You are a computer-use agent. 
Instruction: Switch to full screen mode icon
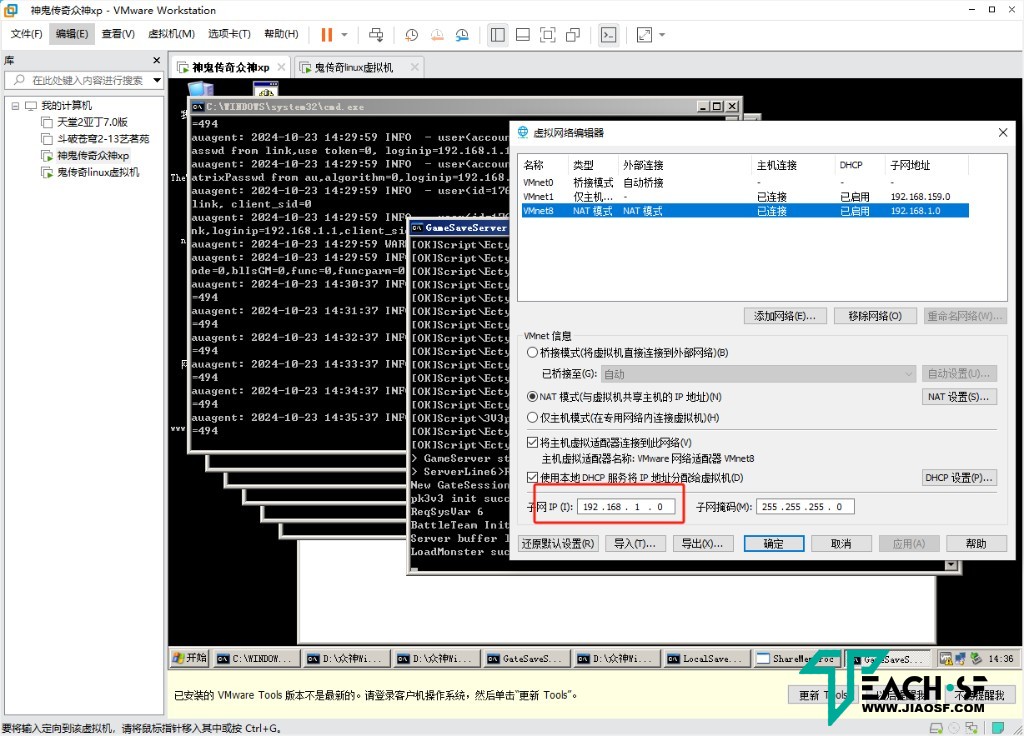click(x=547, y=35)
